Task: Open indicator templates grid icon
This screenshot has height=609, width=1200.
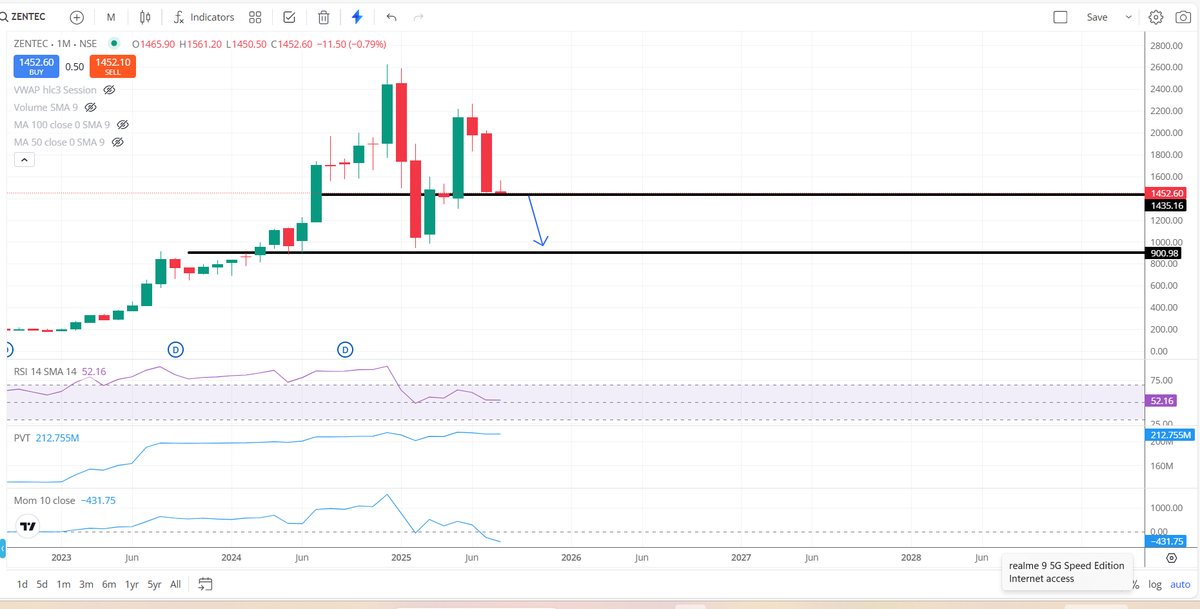Action: [x=255, y=17]
